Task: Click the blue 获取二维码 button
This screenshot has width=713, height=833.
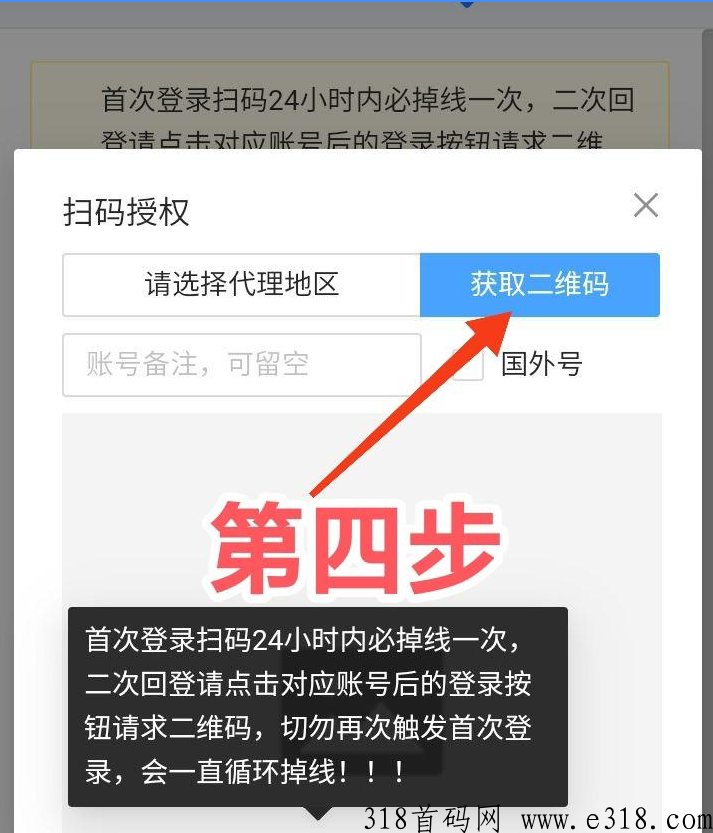Action: (540, 285)
